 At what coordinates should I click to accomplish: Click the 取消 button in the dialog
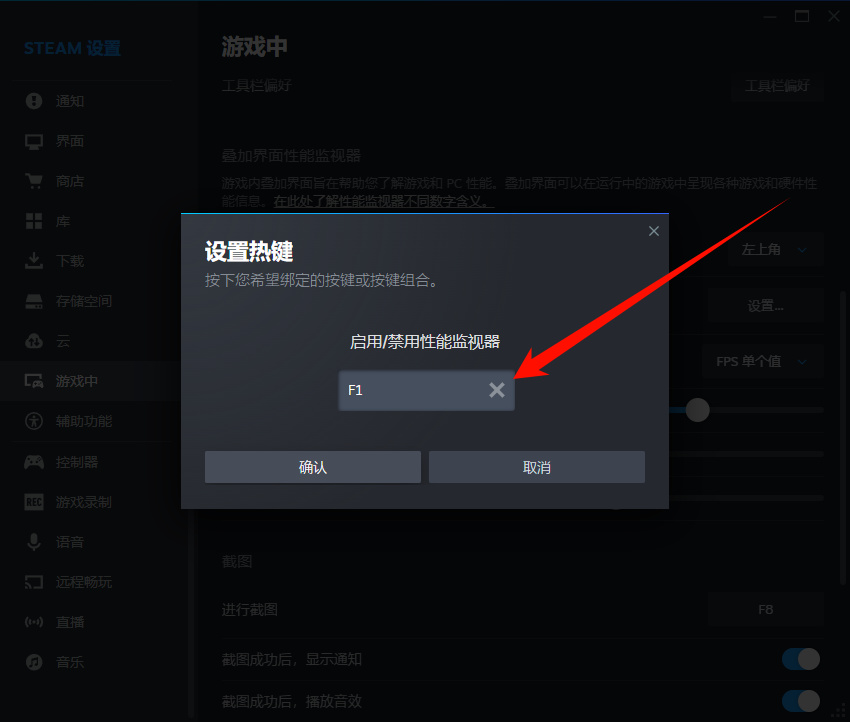click(537, 467)
